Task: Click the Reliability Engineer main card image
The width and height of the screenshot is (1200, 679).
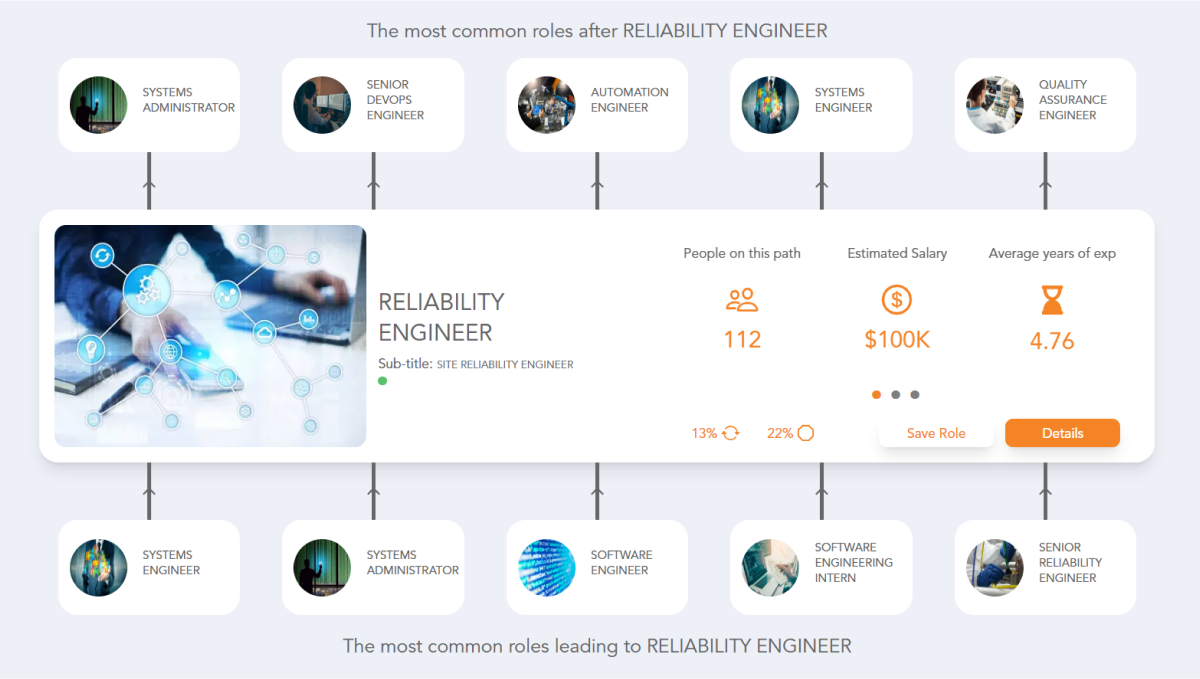Action: point(211,334)
